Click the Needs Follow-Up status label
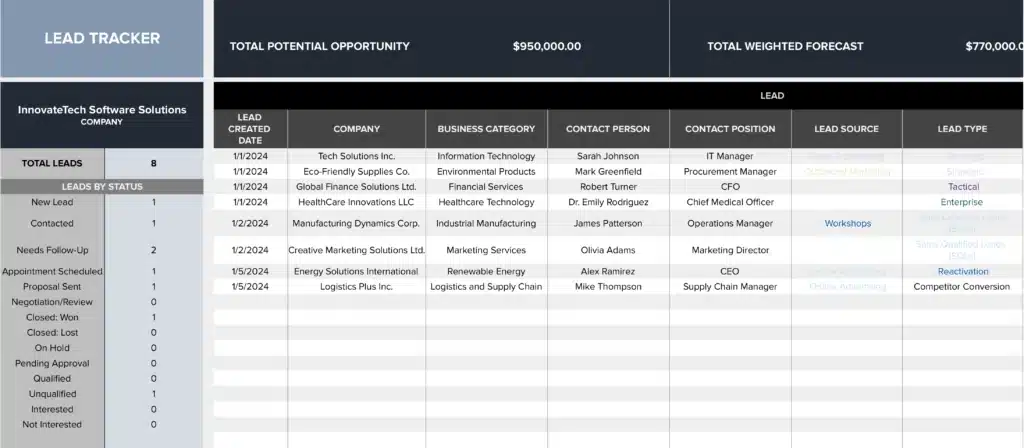This screenshot has height=448, width=1024. (52, 250)
